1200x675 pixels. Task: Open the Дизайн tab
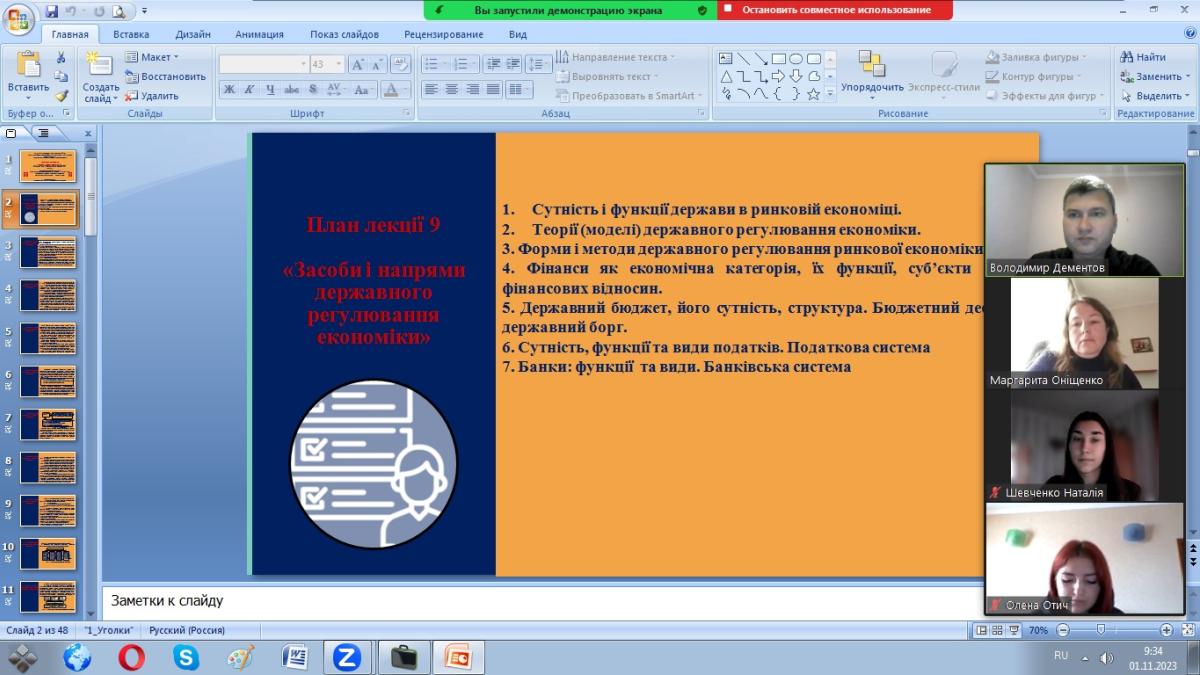pyautogui.click(x=193, y=34)
